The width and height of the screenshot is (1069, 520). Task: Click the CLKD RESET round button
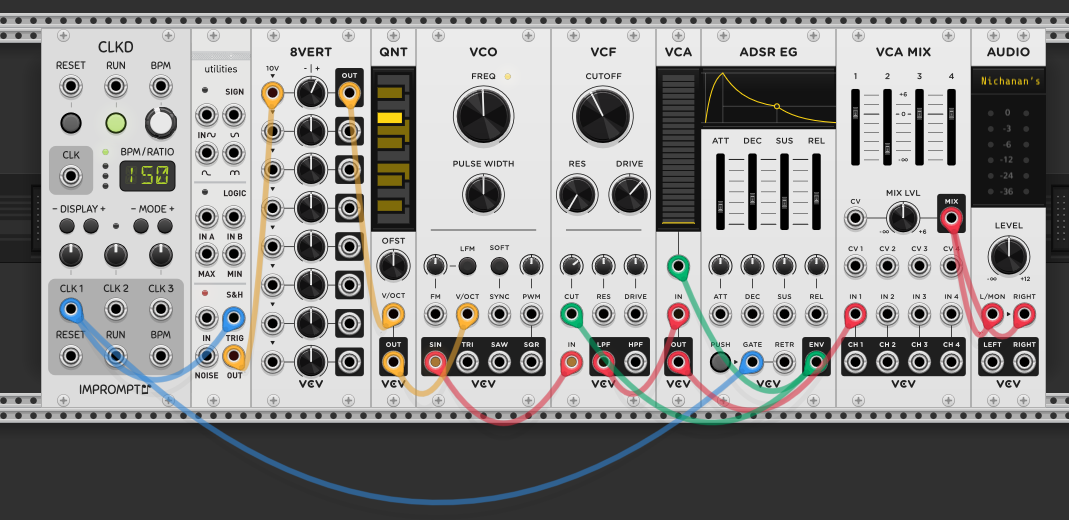71,123
